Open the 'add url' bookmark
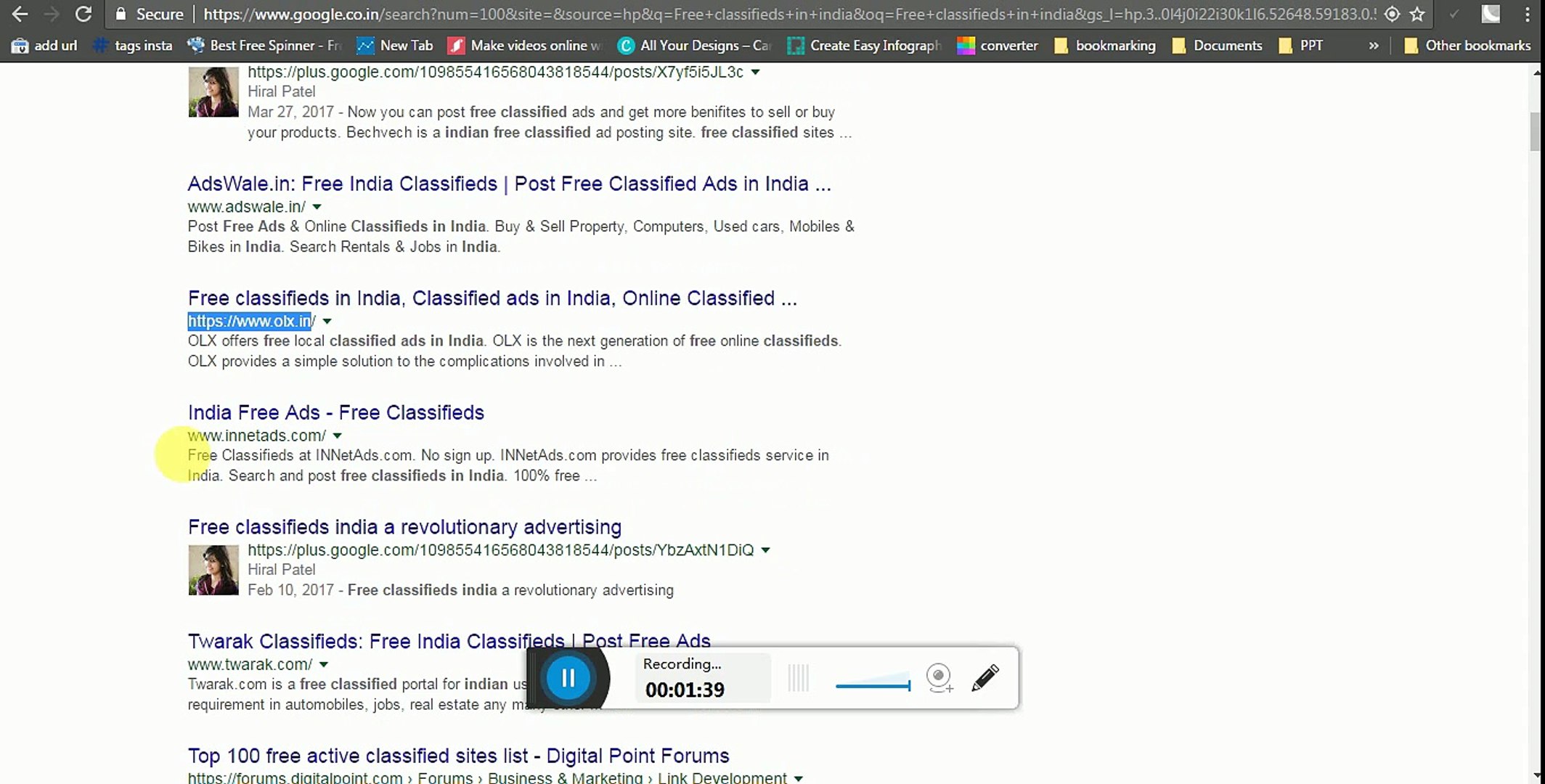Image resolution: width=1545 pixels, height=784 pixels. pyautogui.click(x=45, y=46)
